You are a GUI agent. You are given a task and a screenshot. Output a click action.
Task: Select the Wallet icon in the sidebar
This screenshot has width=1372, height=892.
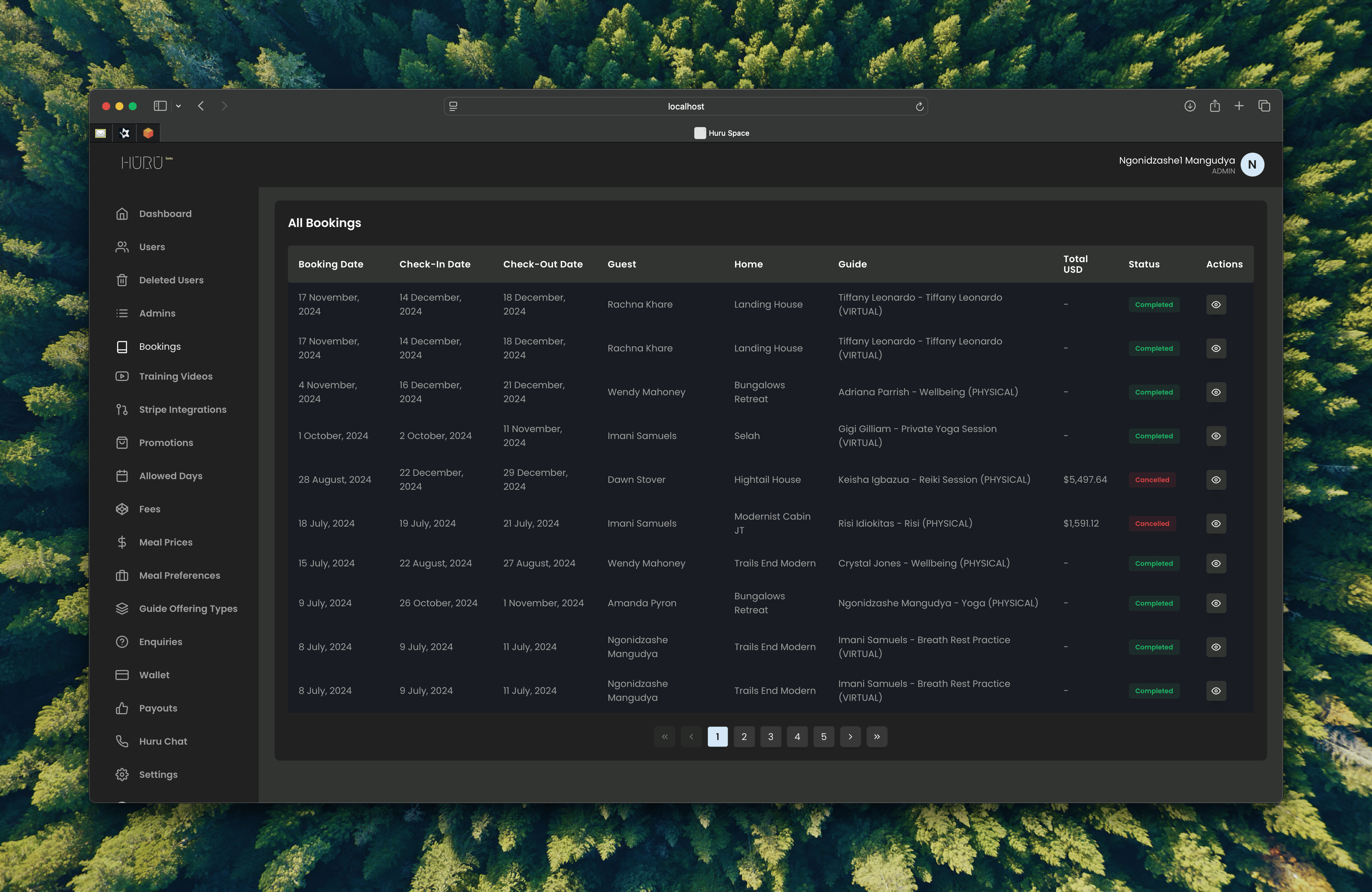tap(122, 675)
